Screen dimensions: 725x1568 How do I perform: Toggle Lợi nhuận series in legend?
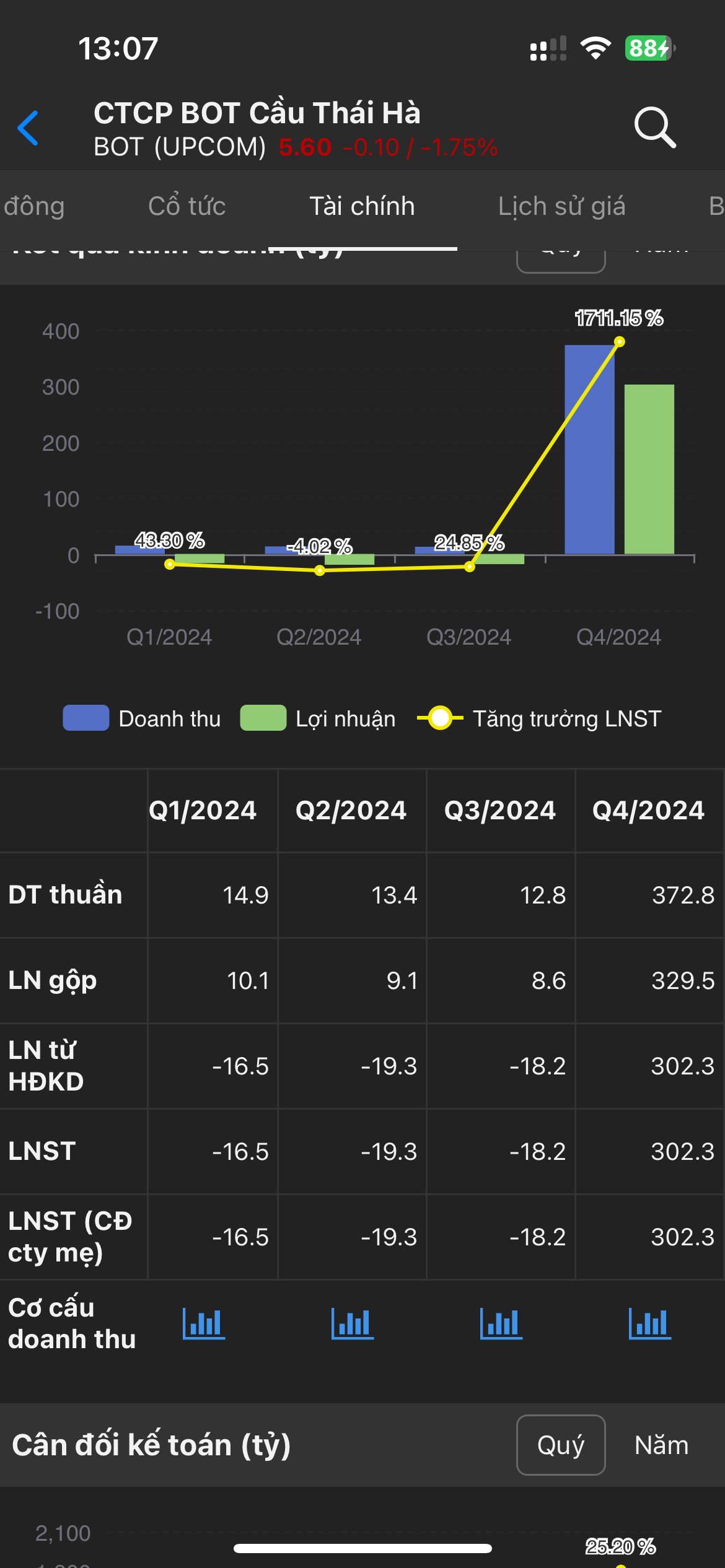click(x=319, y=718)
